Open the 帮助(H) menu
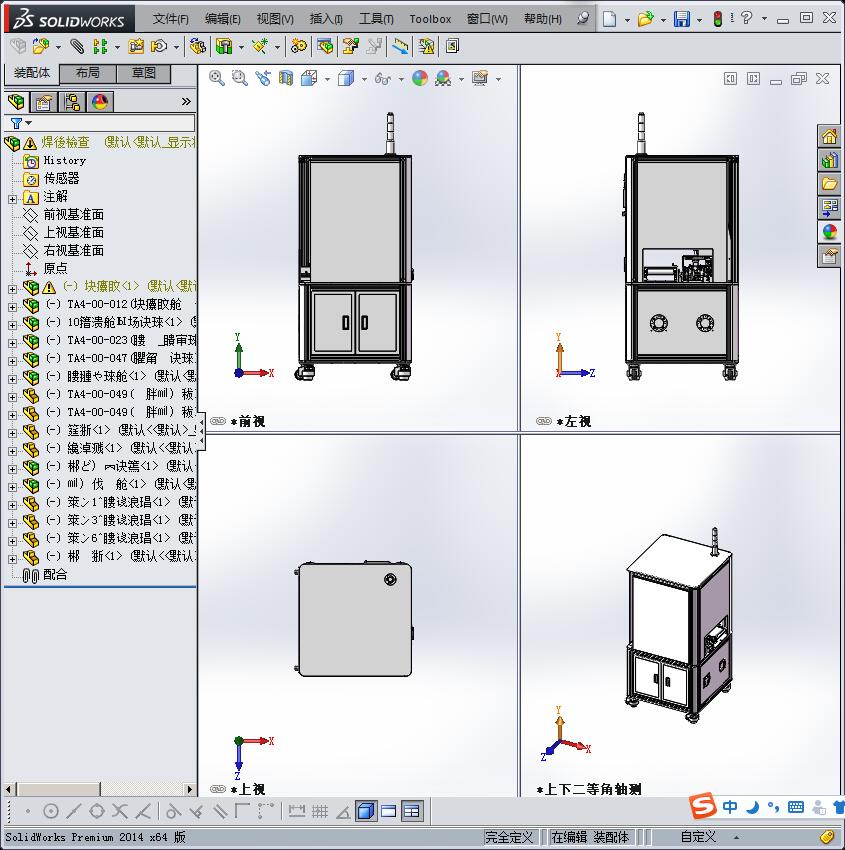Image resolution: width=845 pixels, height=850 pixels. pyautogui.click(x=543, y=19)
